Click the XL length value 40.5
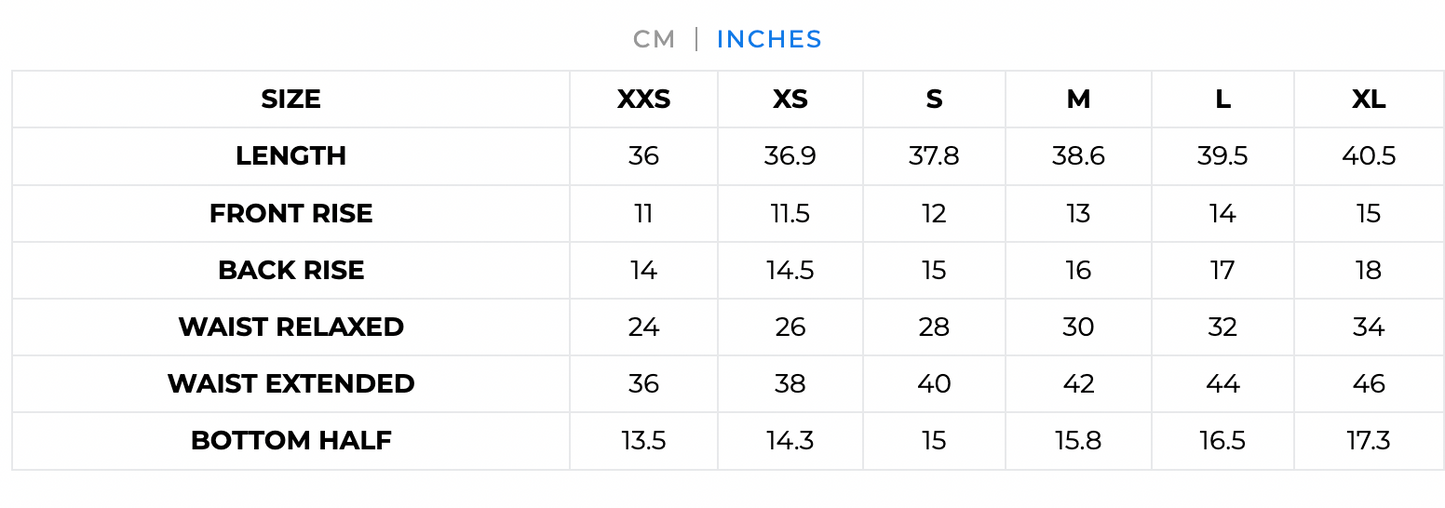This screenshot has width=1445, height=508. tap(1368, 156)
